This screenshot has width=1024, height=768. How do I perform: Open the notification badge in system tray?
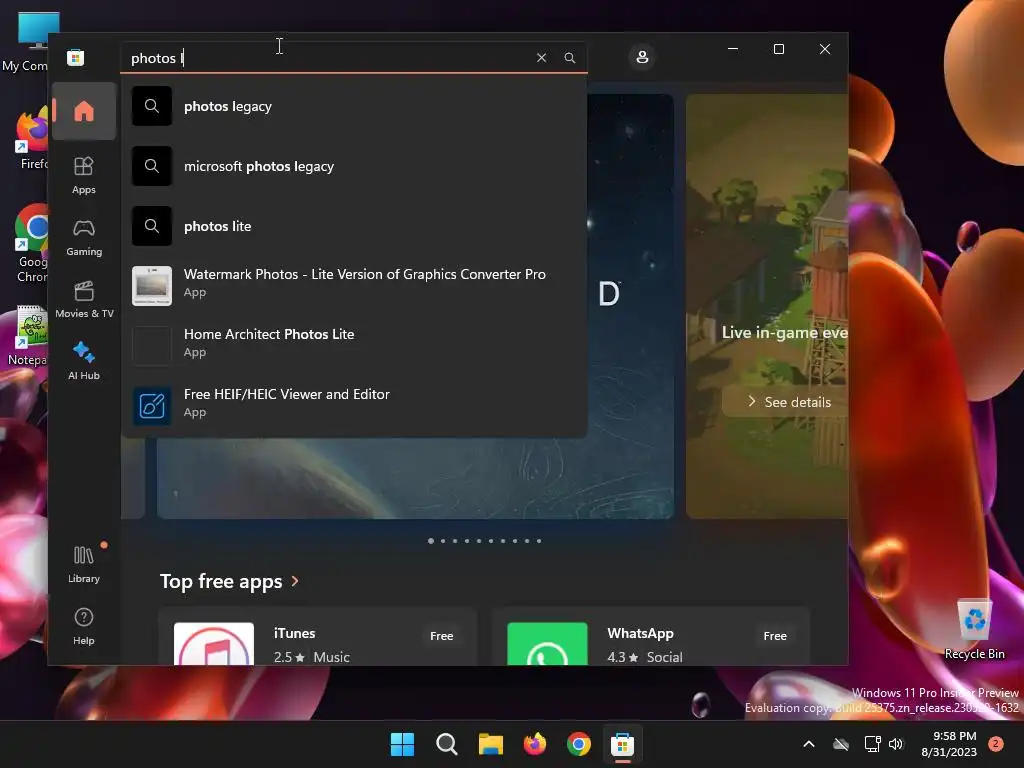point(996,744)
